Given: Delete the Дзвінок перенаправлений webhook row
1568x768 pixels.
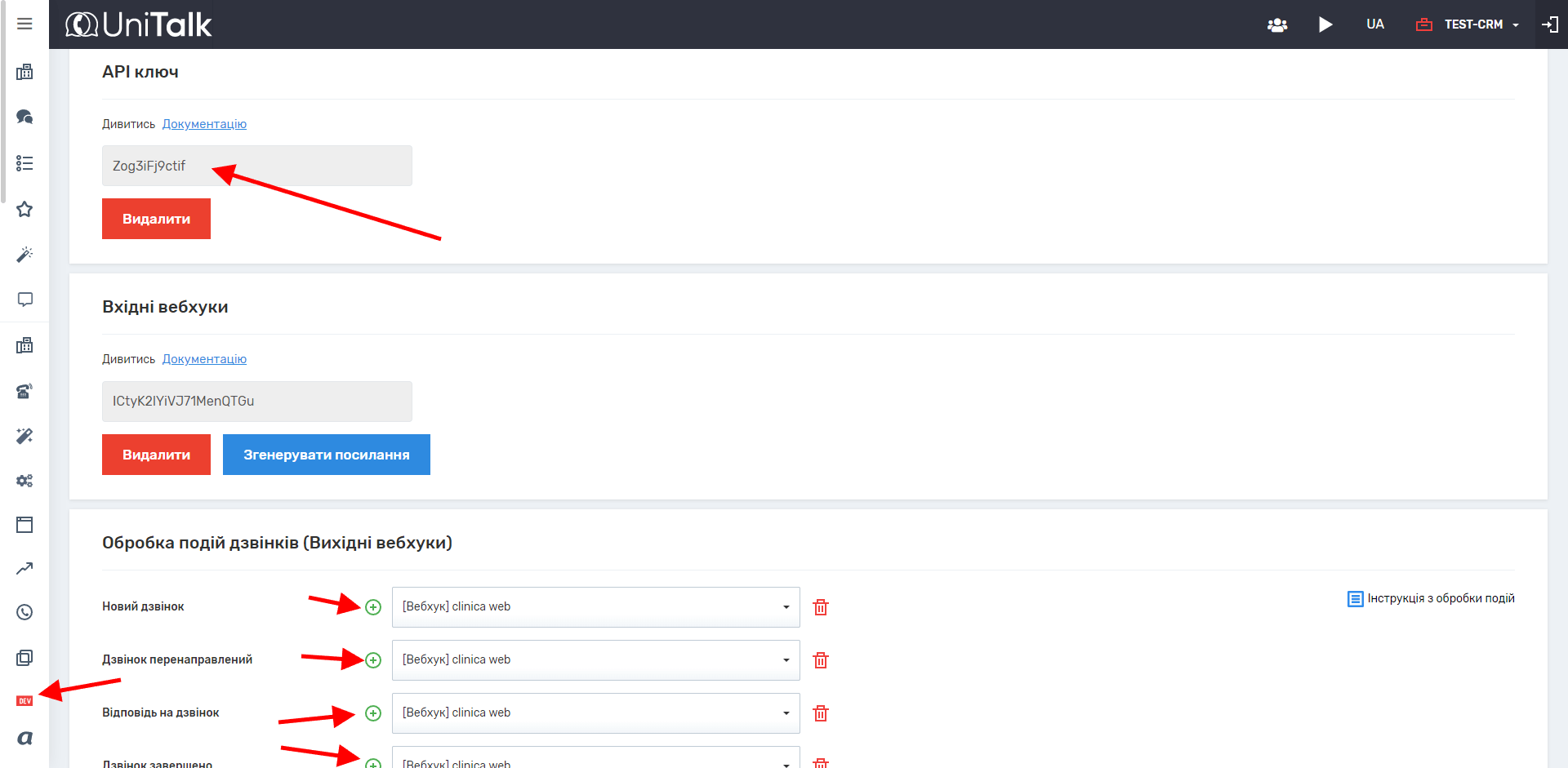Looking at the screenshot, I should 821,660.
